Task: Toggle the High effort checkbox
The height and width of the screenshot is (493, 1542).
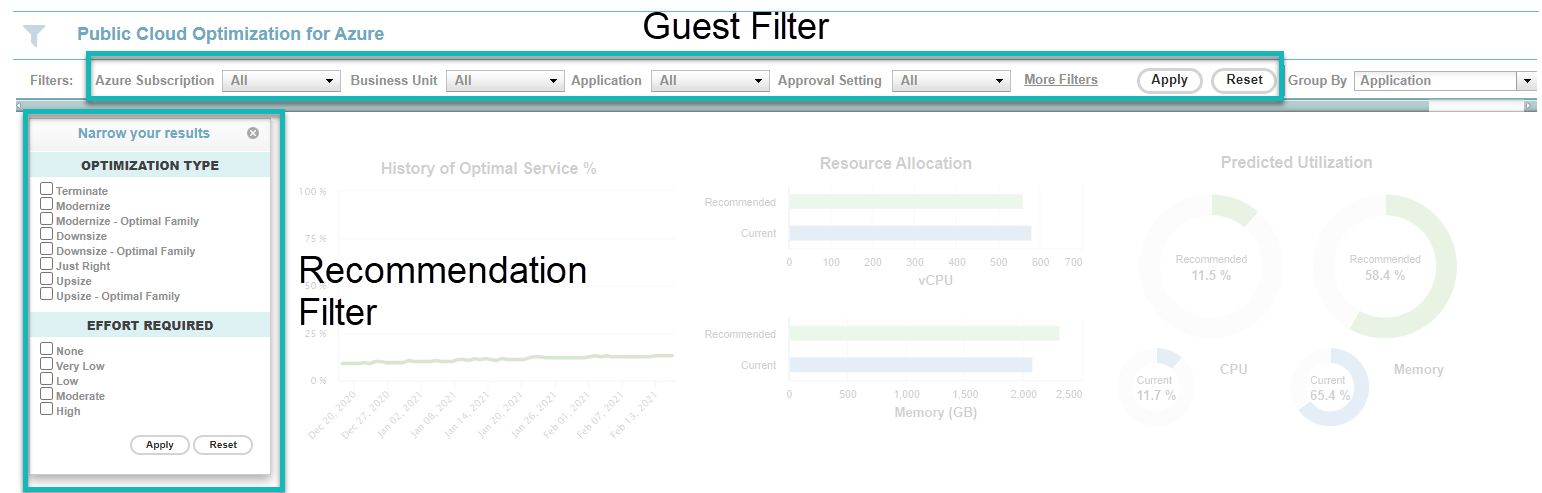Action: pos(47,409)
